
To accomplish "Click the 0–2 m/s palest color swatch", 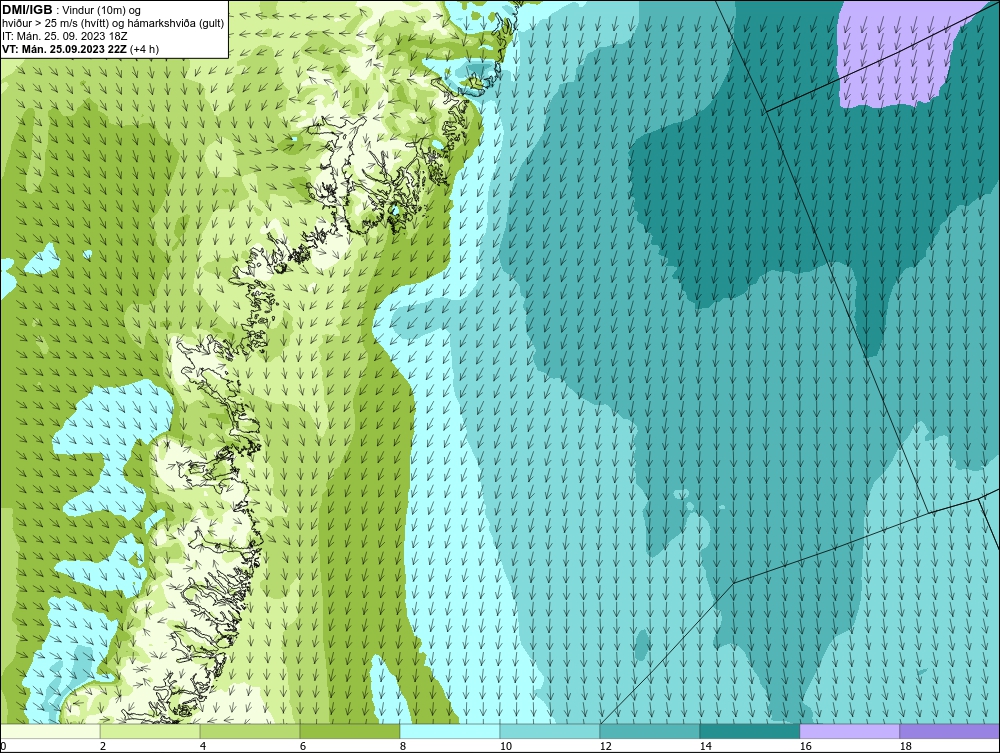I will 50,731.
